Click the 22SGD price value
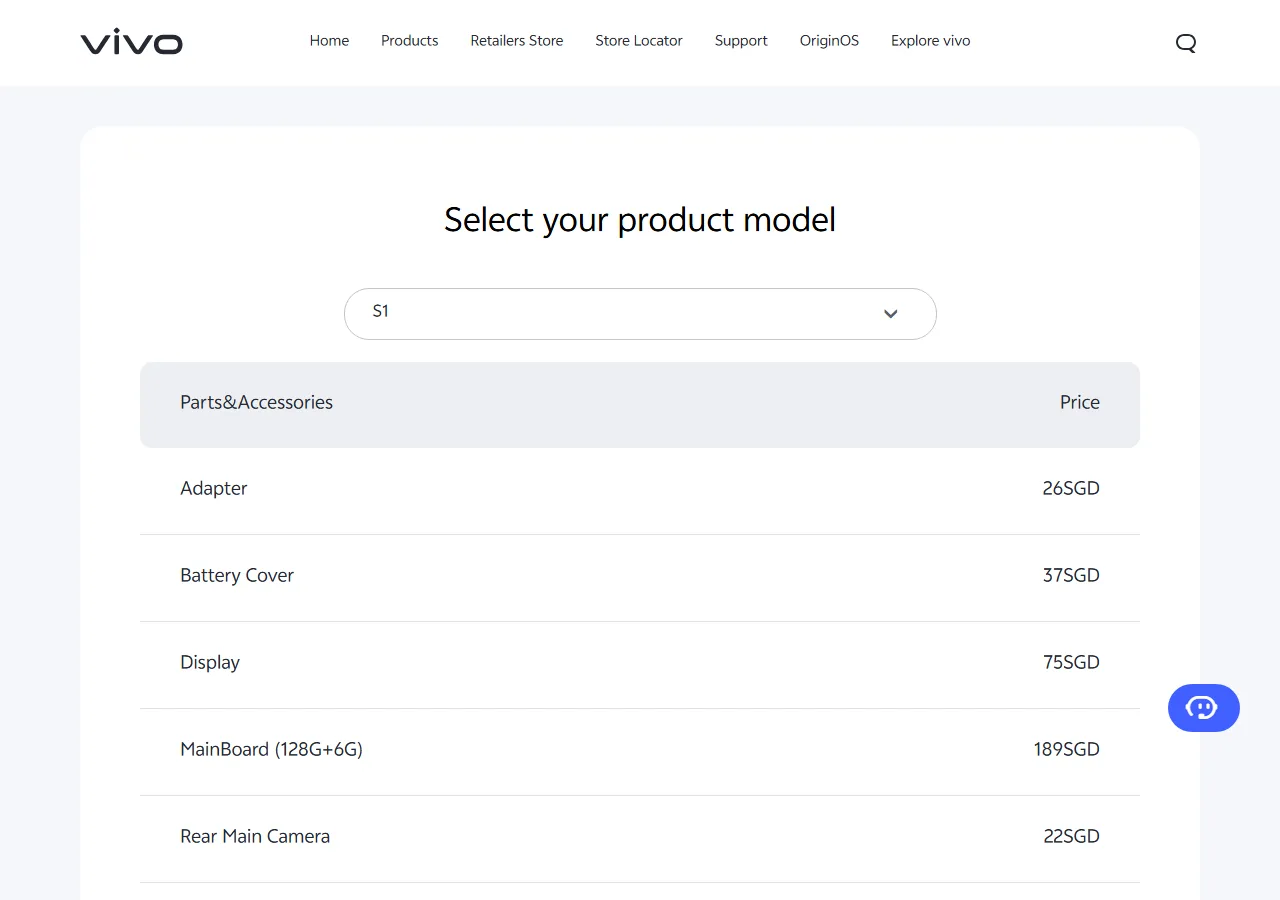This screenshot has height=900, width=1280. pyautogui.click(x=1071, y=837)
